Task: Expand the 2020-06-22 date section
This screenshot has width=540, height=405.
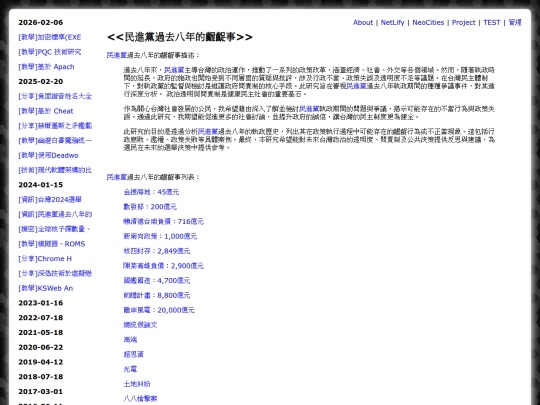Action: pos(41,347)
